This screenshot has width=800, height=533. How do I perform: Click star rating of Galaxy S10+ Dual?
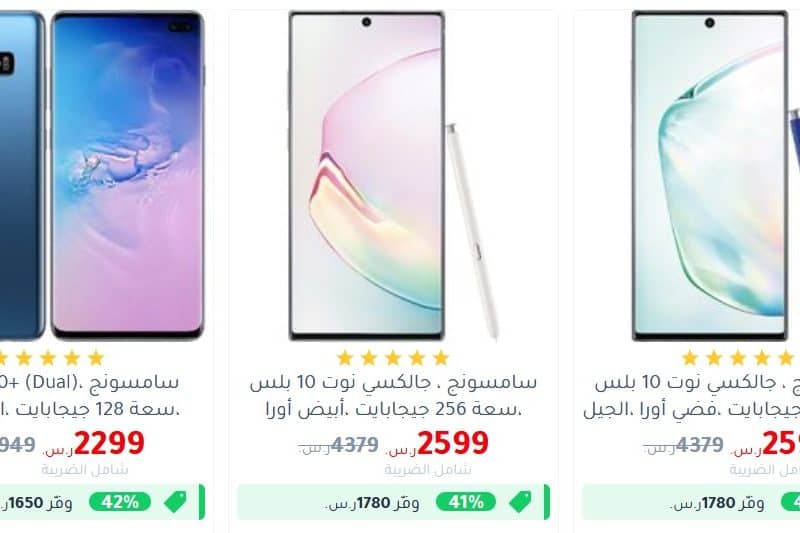(51, 358)
